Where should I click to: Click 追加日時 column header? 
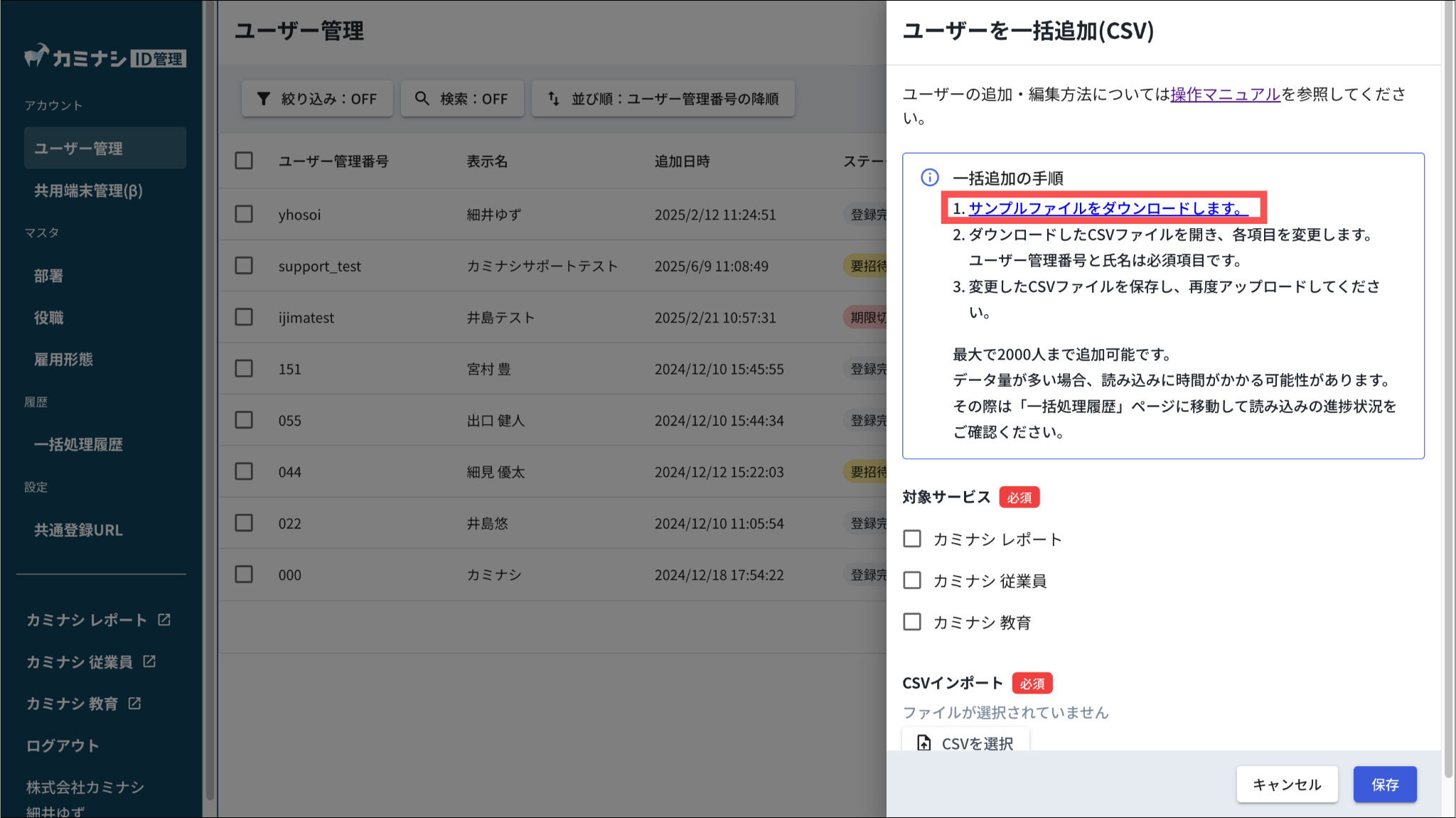pyautogui.click(x=682, y=161)
